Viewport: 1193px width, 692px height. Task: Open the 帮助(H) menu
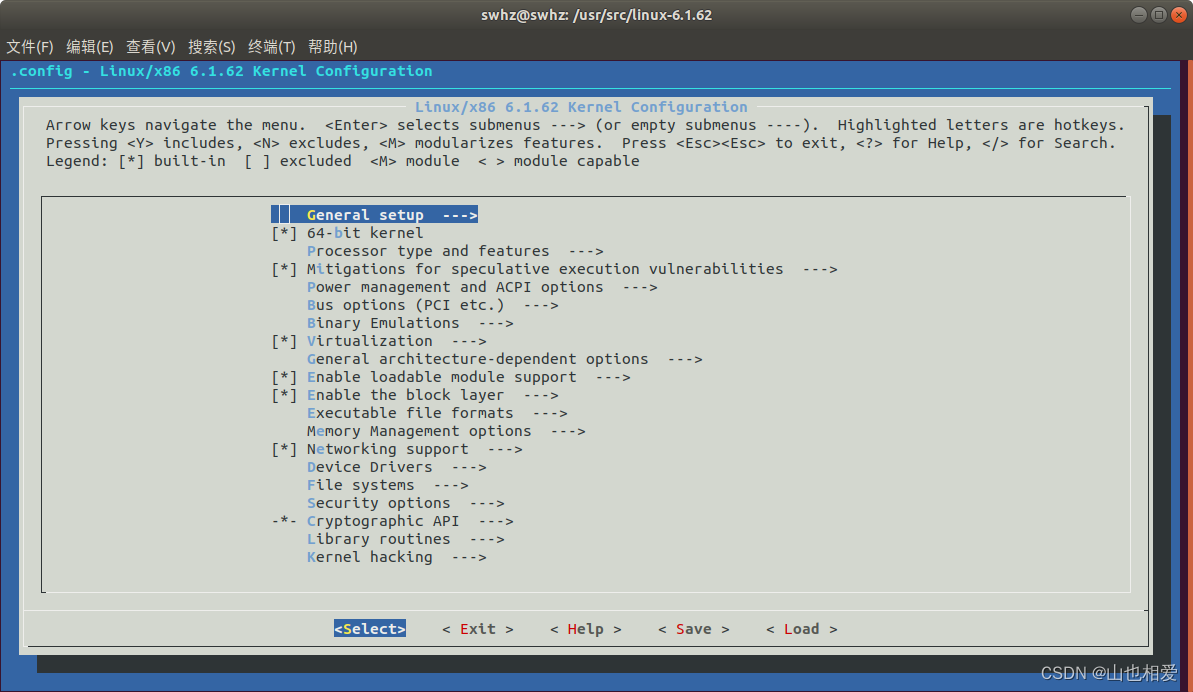click(332, 47)
